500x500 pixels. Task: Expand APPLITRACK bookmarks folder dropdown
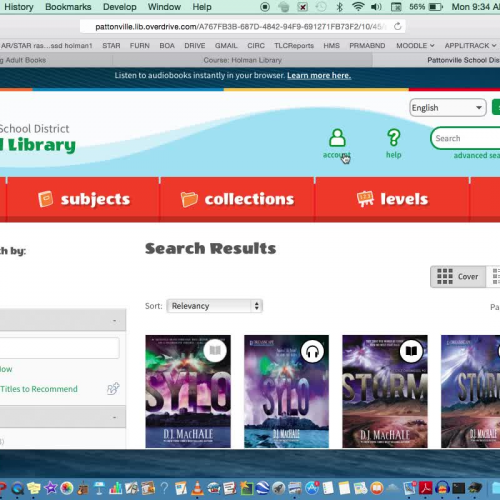point(470,46)
